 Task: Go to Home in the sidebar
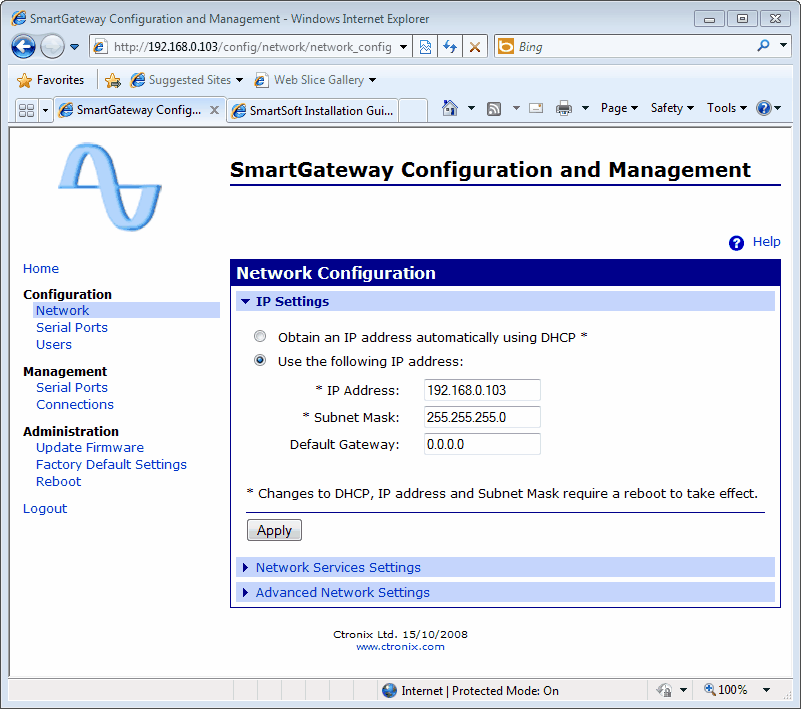point(41,269)
